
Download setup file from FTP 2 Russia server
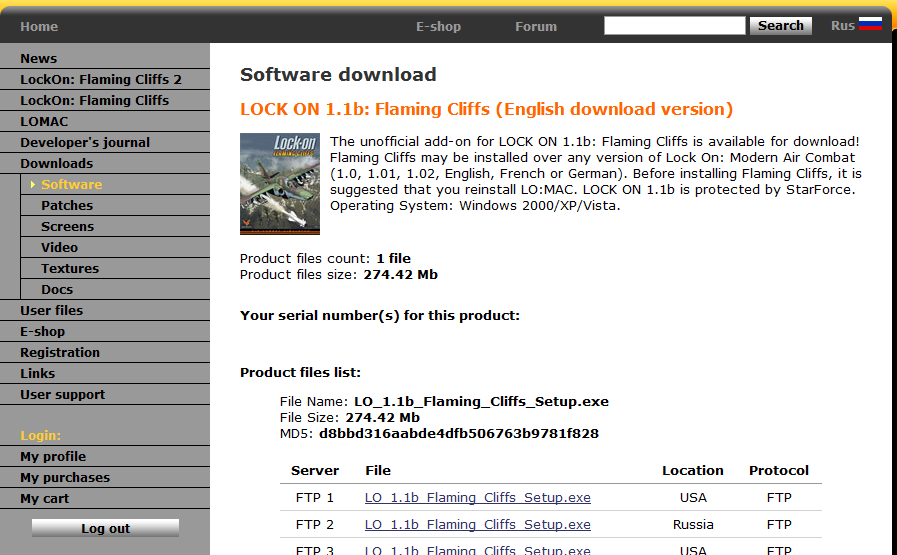click(x=478, y=525)
